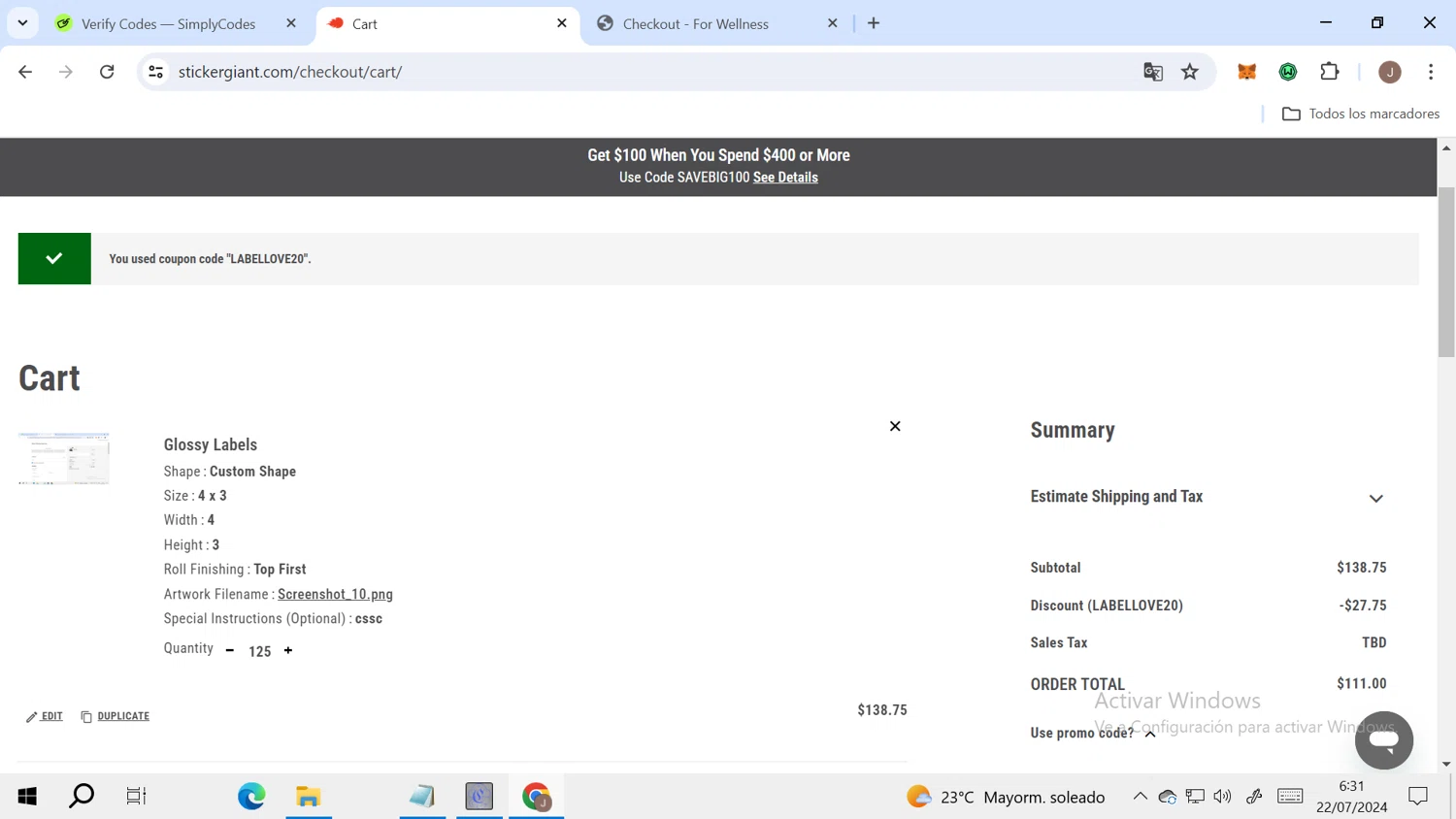Remove Glossy Labels item with X
Viewport: 1456px width, 819px height.
[895, 426]
